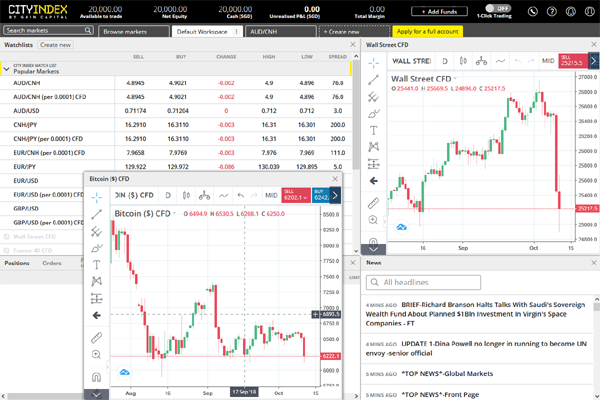600x400 pixels.
Task: Open Global Markets top news headline
Action: [447, 374]
